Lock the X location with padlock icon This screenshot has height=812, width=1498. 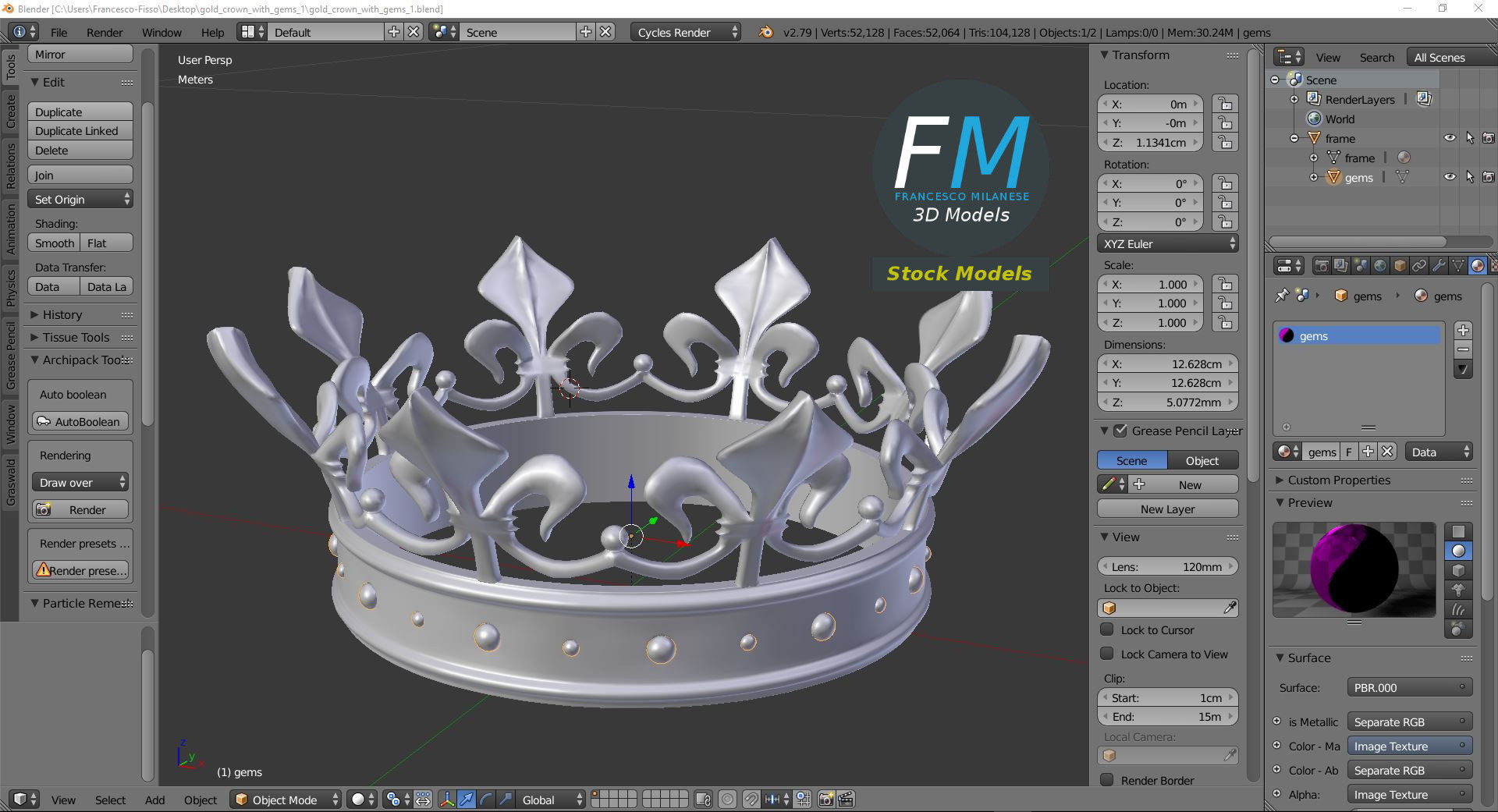tap(1226, 104)
